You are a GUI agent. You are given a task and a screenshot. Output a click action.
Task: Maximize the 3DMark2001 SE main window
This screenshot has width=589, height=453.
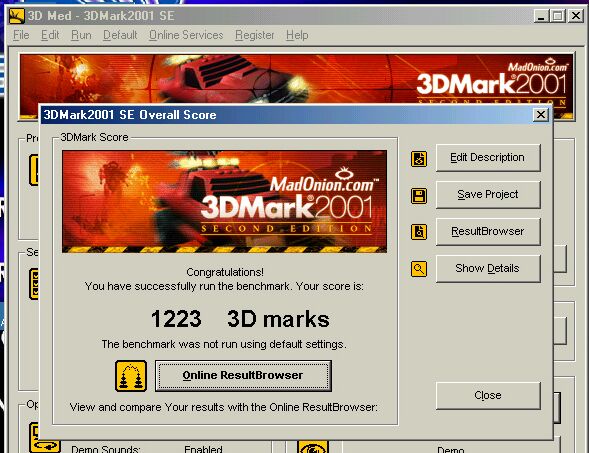557,16
